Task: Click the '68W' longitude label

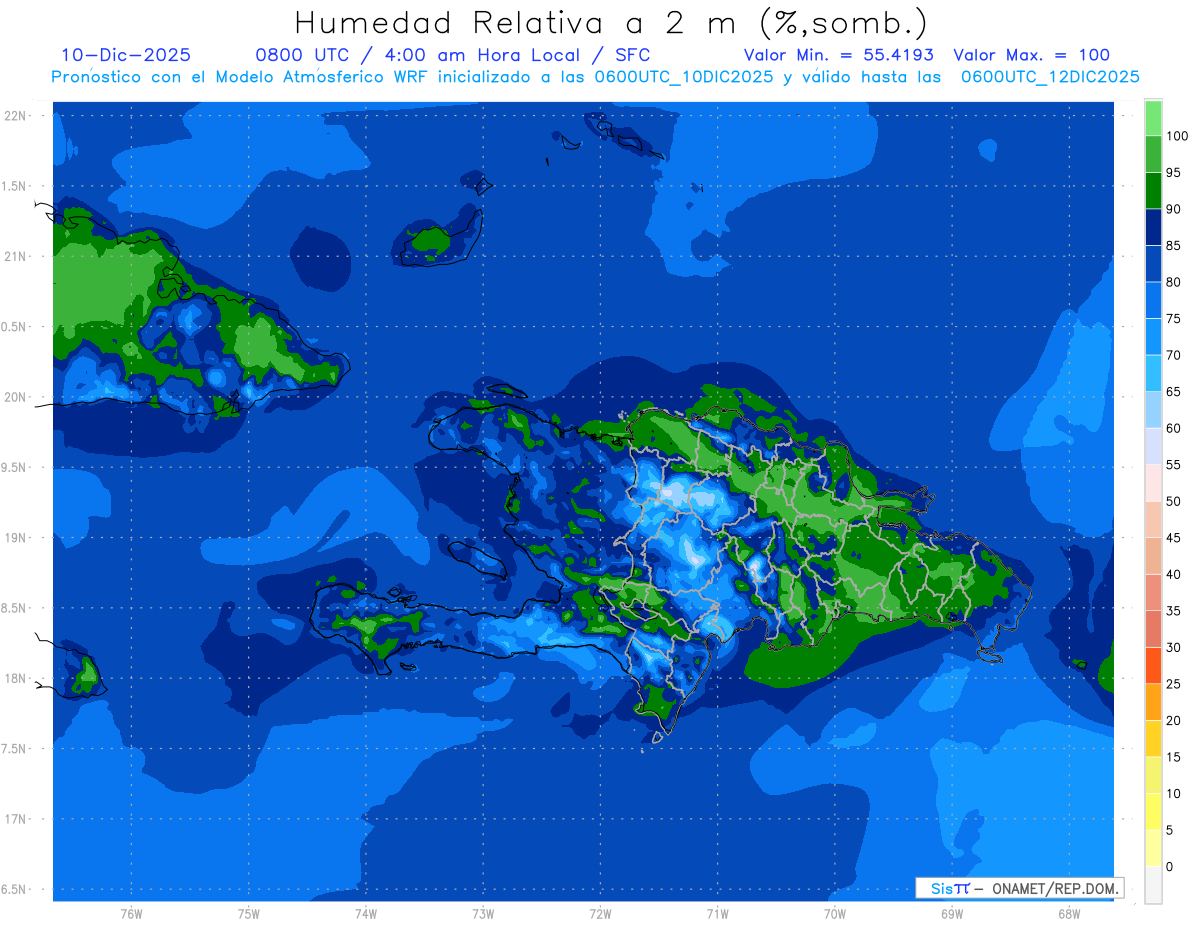Action: [x=1069, y=914]
